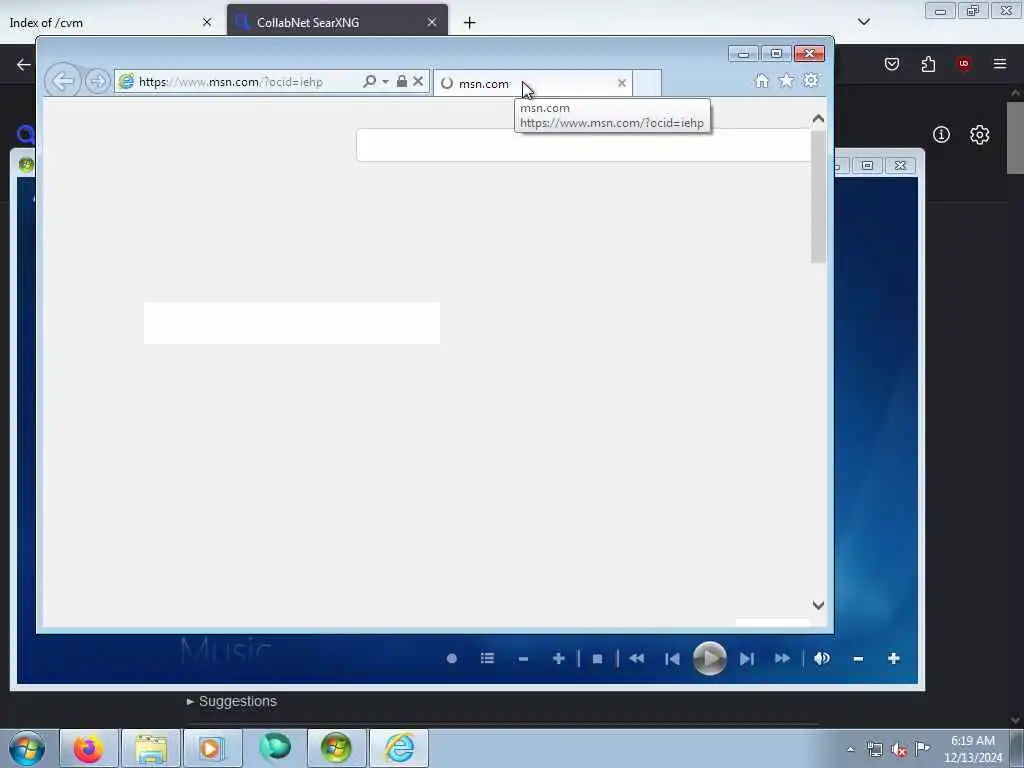Click the network tray icon
Screen dimensions: 1024x768
(874, 750)
